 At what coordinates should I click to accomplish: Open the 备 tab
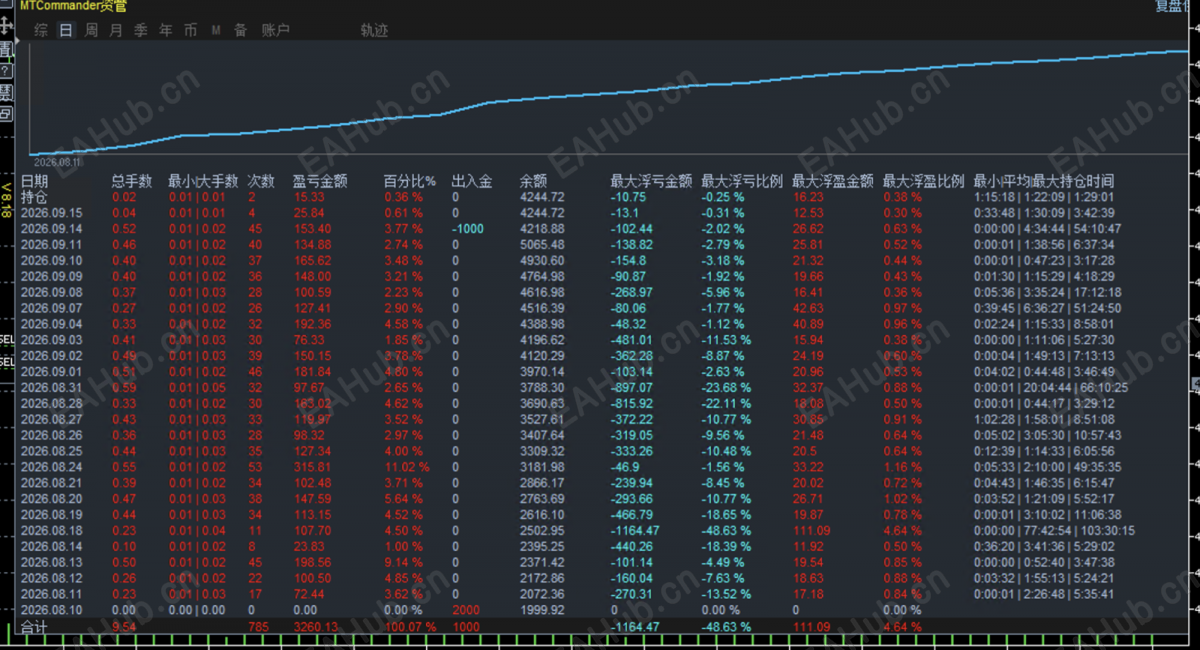[x=240, y=31]
